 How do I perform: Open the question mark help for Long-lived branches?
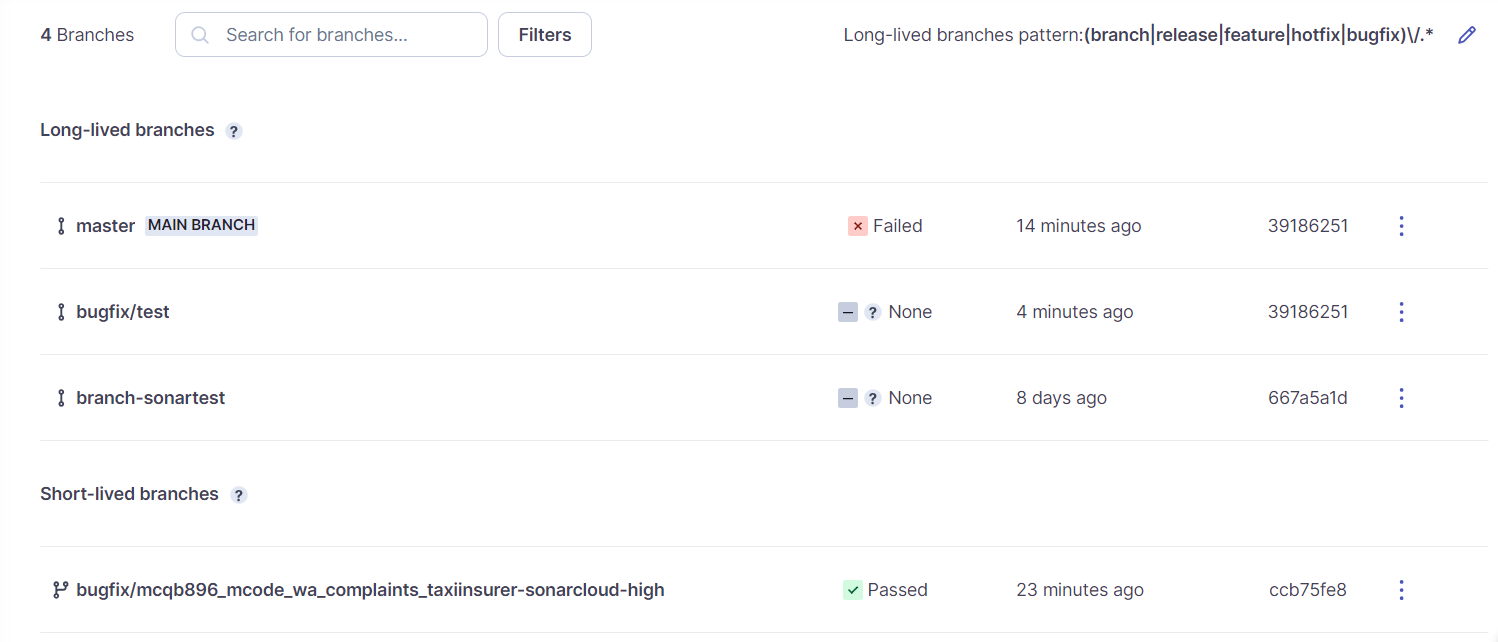[233, 130]
